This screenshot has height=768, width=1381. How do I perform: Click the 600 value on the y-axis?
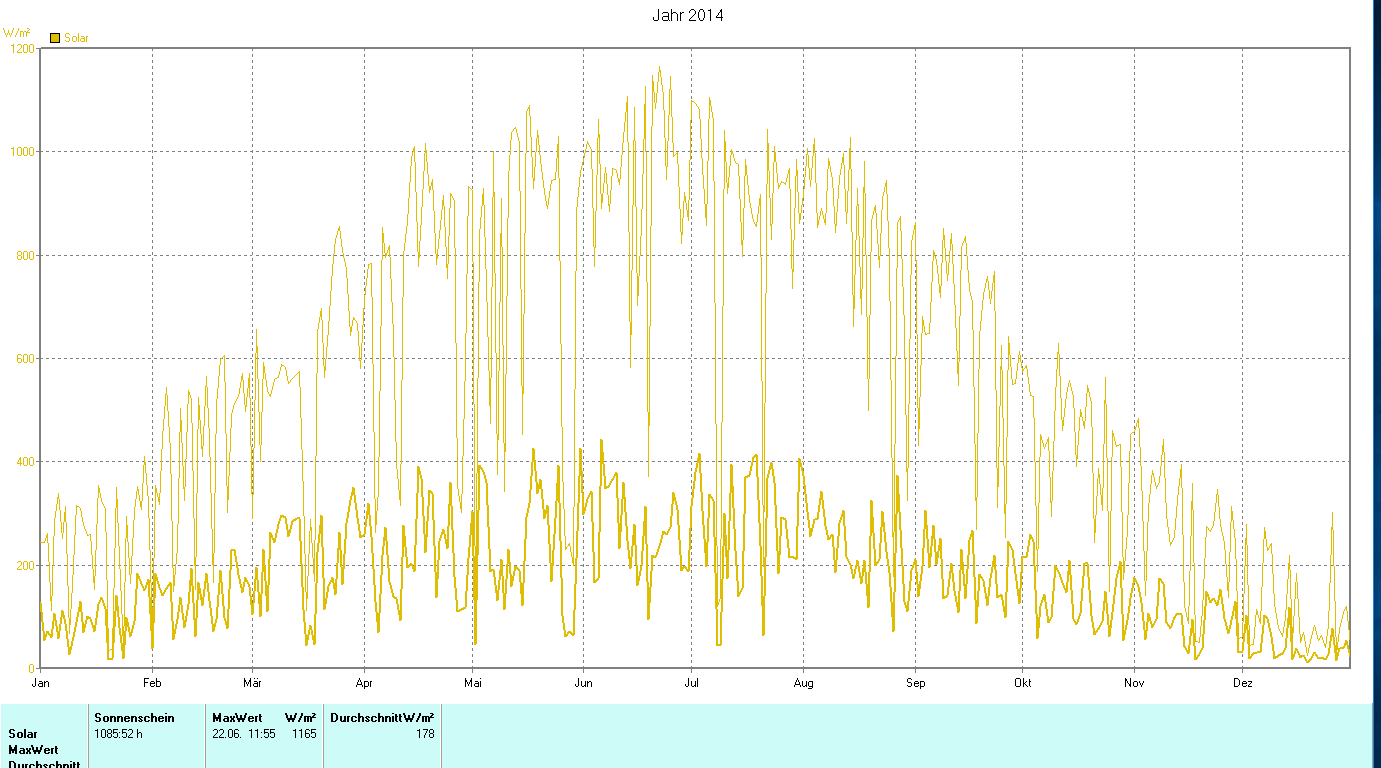point(24,358)
